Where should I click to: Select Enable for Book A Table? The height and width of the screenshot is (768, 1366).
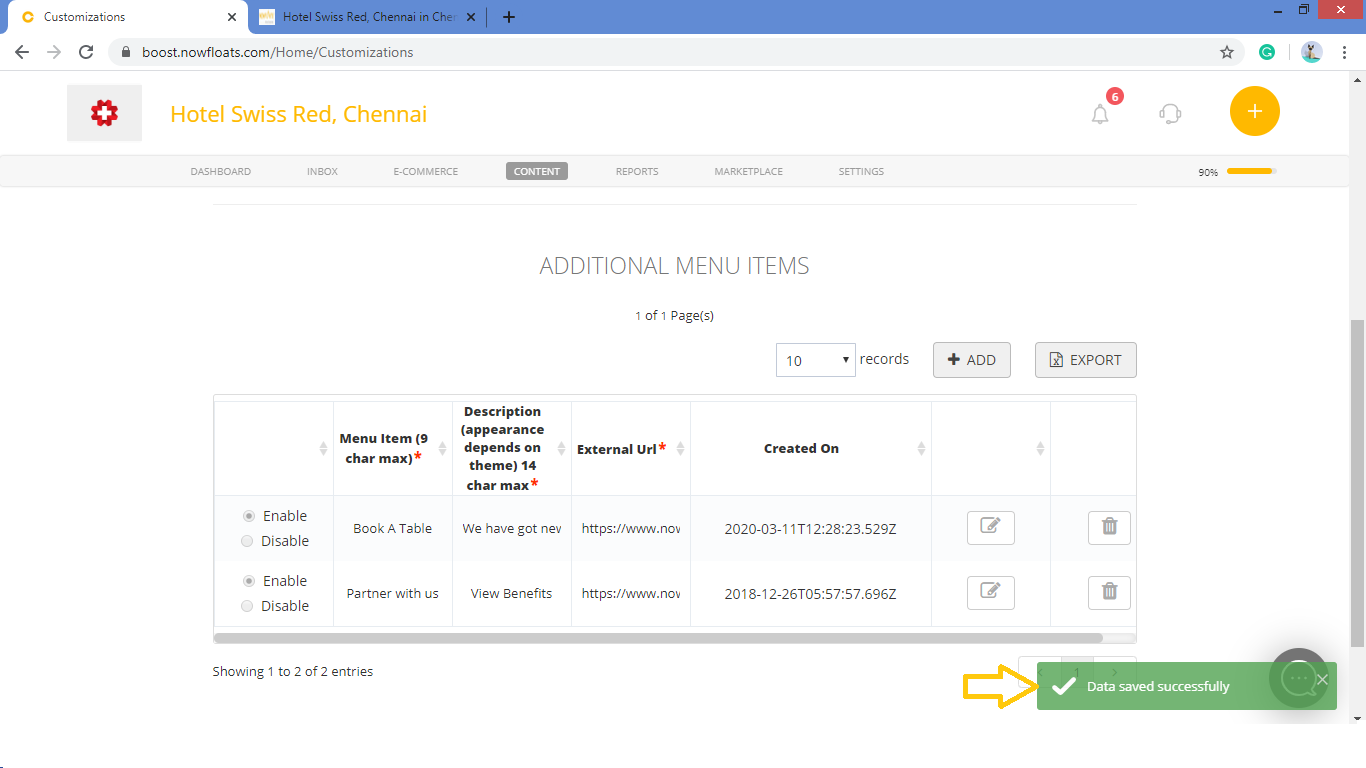249,516
